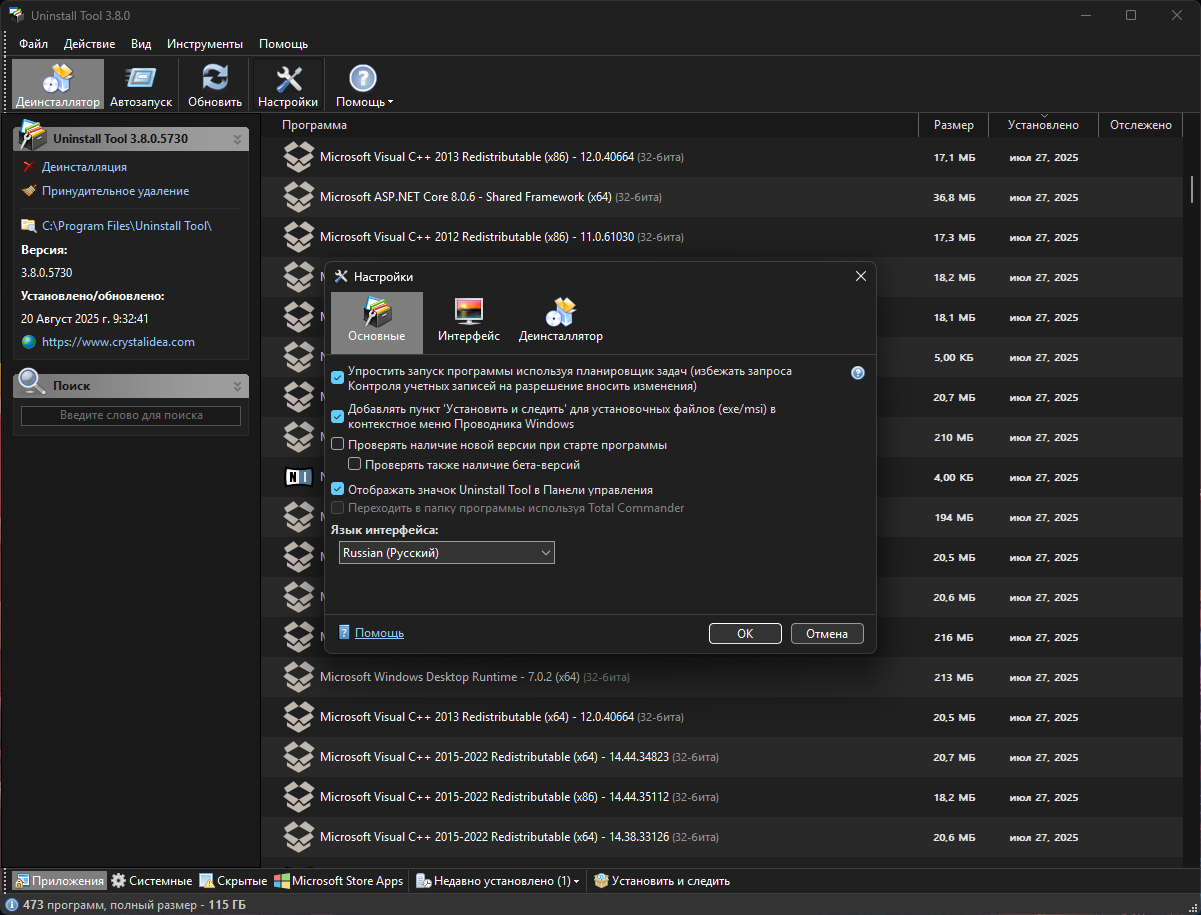The height and width of the screenshot is (915, 1201).
Task: Click the Помощь question mark toolbar icon
Action: click(362, 78)
